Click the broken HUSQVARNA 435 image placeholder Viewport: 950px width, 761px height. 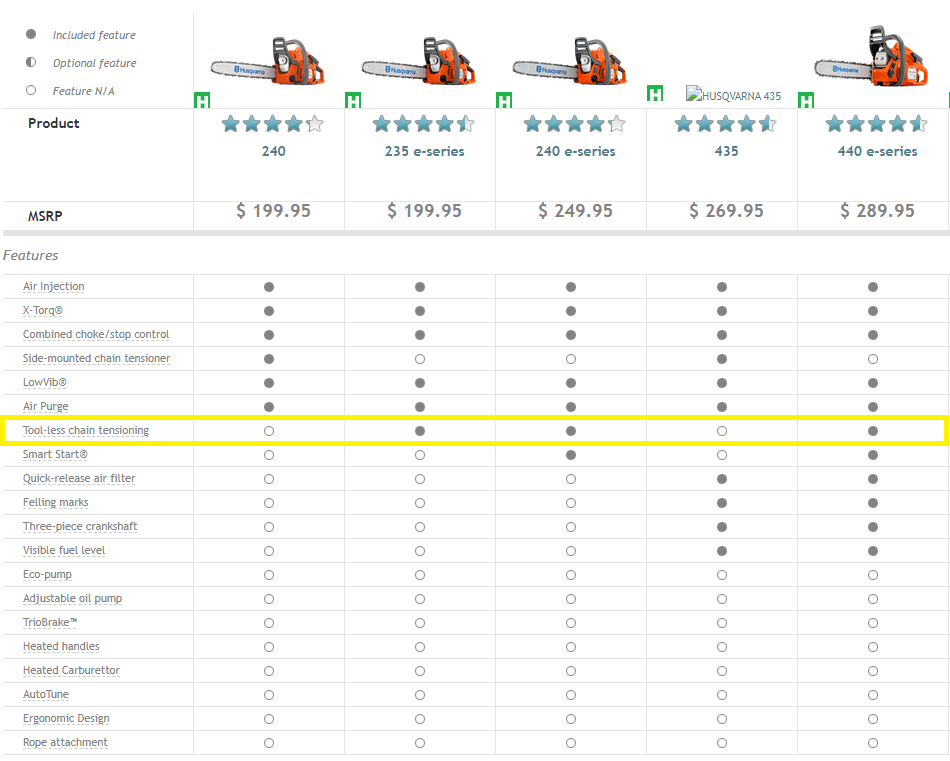click(x=734, y=95)
